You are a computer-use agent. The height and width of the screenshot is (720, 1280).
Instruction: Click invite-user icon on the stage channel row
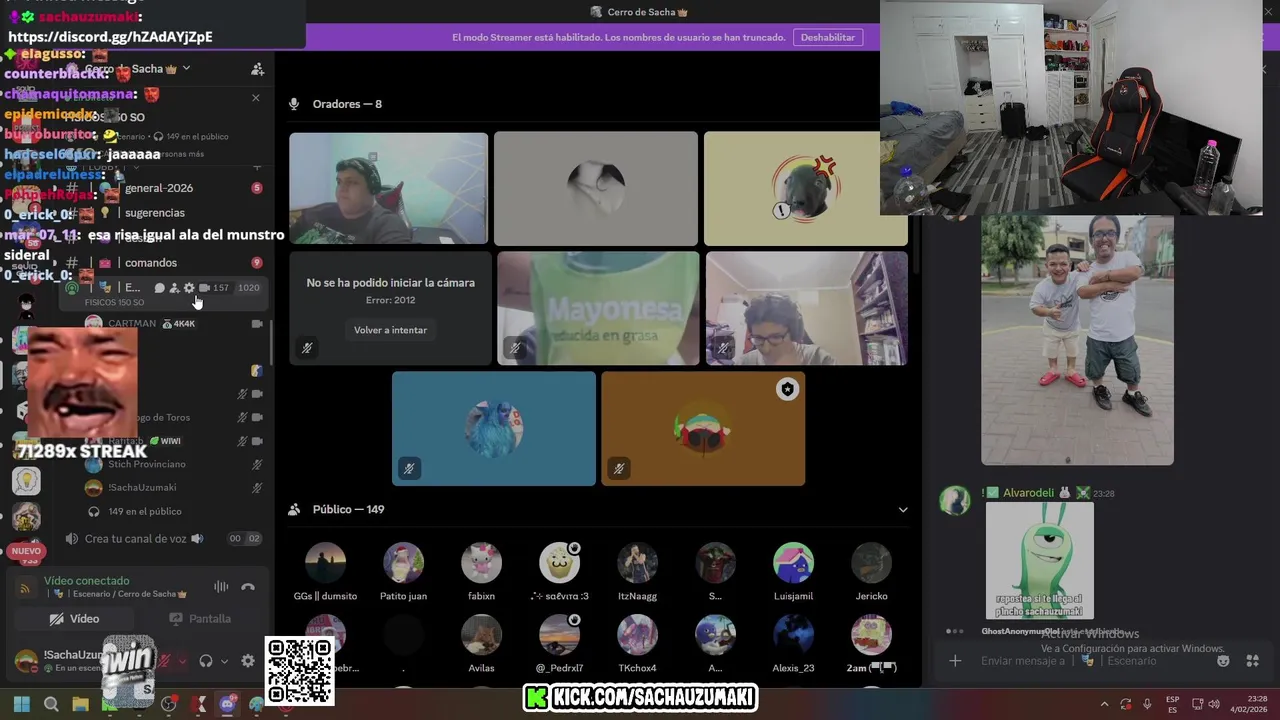pos(174,288)
